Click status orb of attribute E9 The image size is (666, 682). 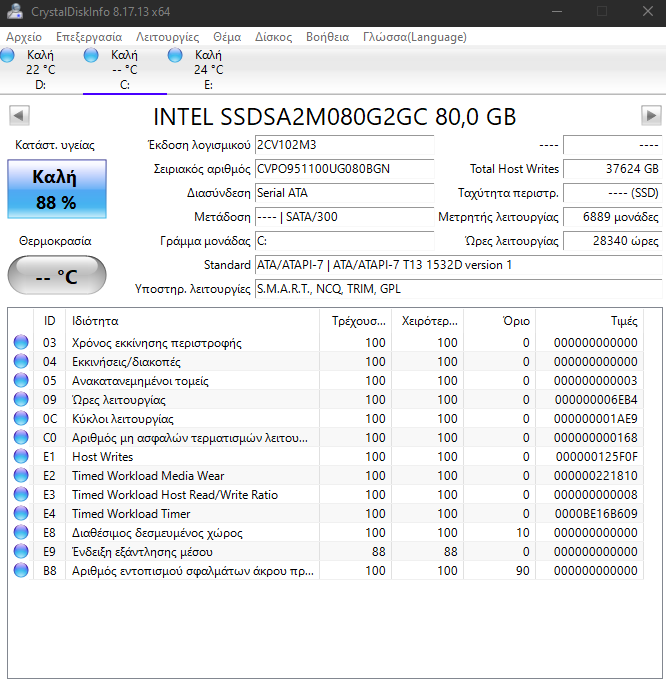pos(21,551)
